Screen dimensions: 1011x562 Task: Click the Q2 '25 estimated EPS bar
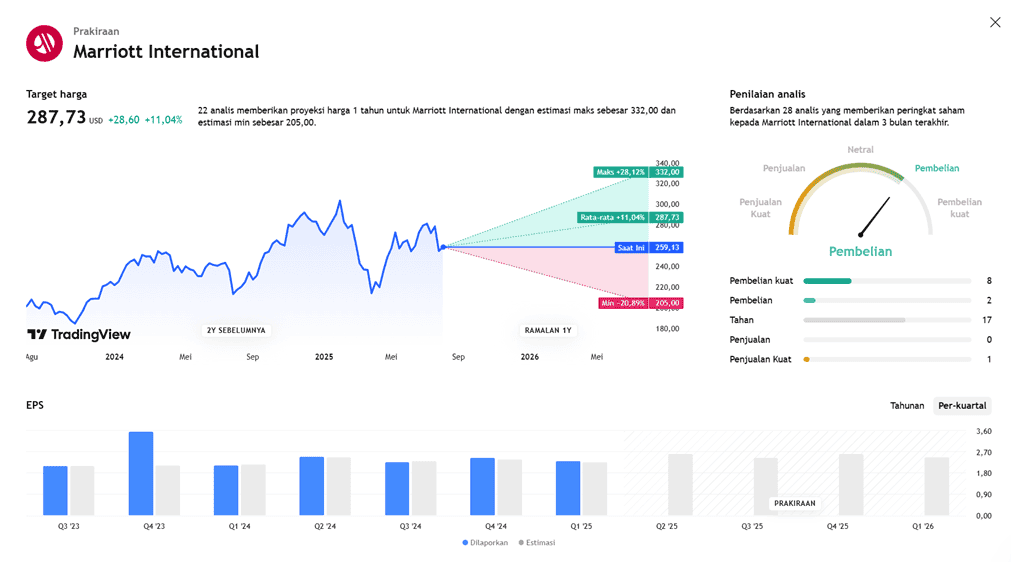[x=680, y=485]
